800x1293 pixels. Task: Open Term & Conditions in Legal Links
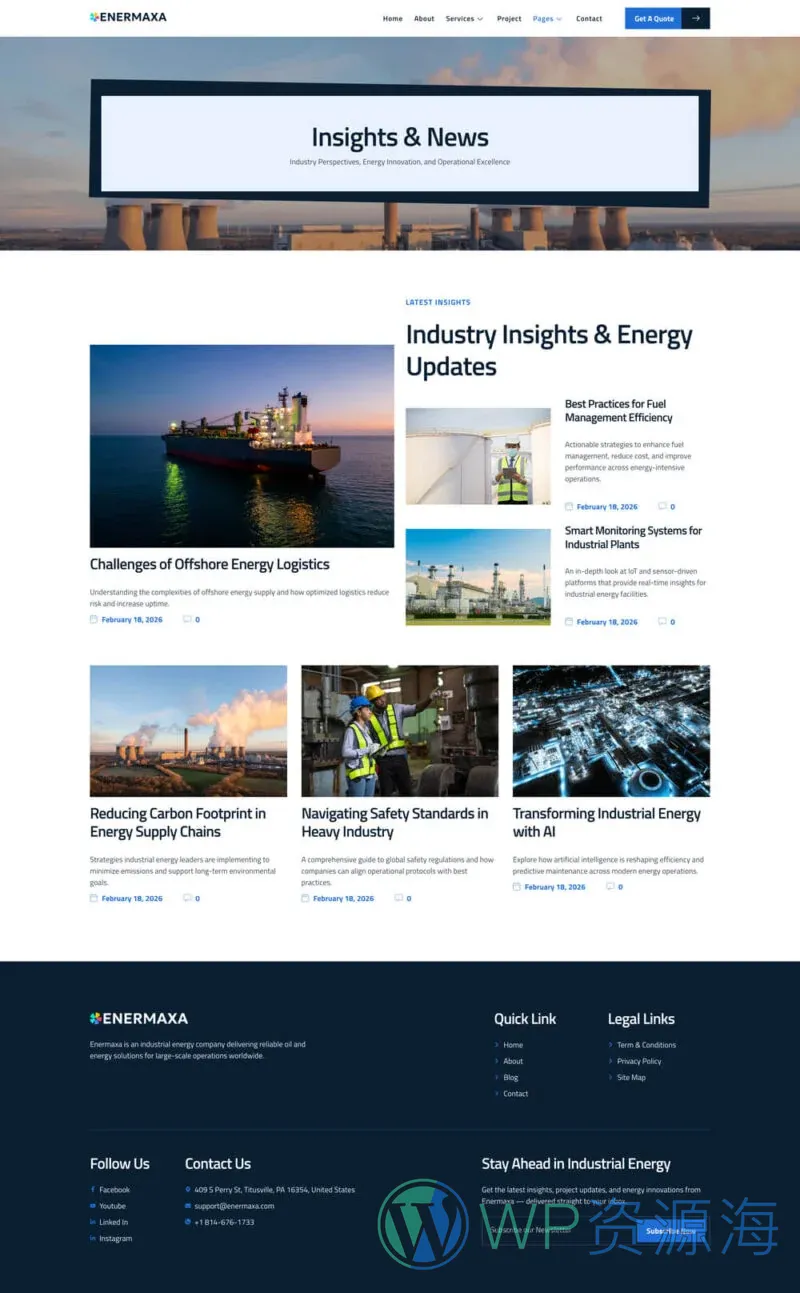tap(646, 1045)
